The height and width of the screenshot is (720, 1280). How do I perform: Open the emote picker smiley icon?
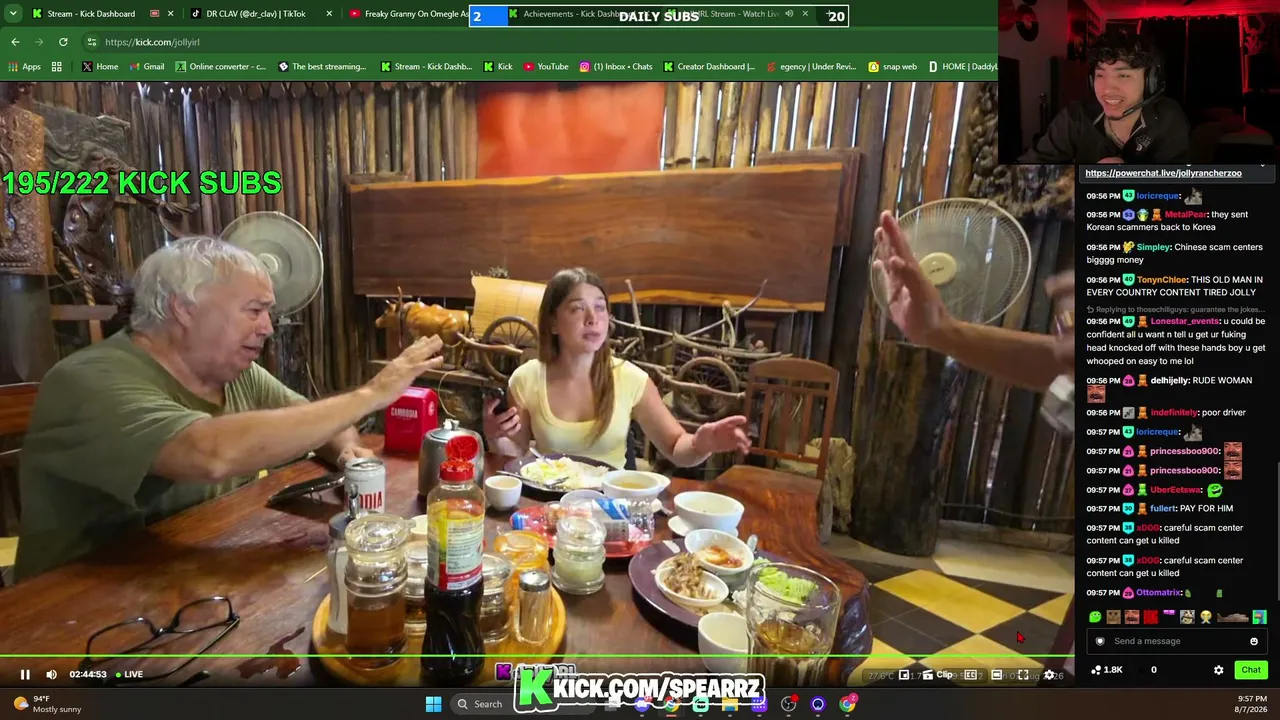tap(1254, 641)
